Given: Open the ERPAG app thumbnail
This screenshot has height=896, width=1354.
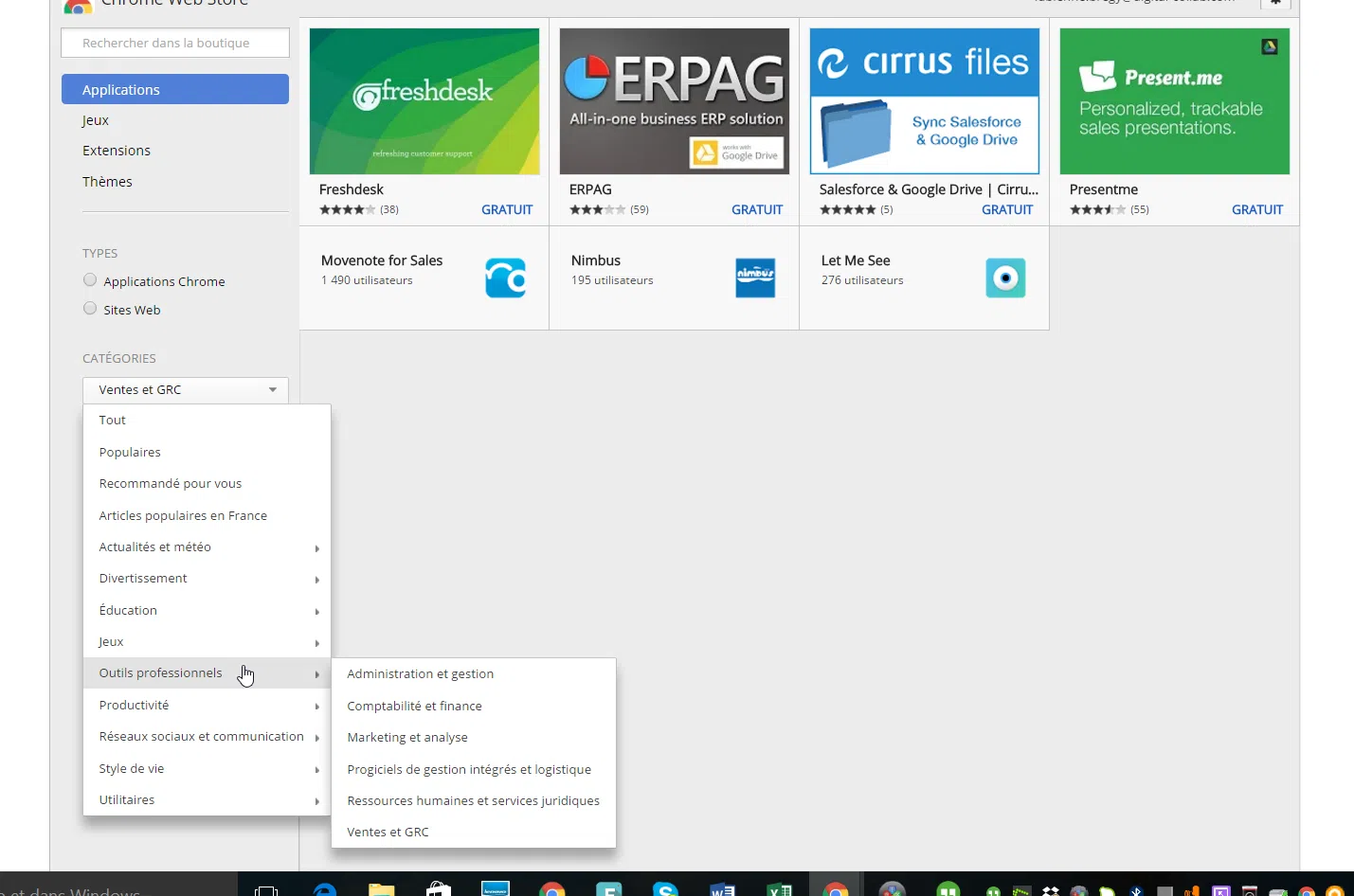Looking at the screenshot, I should point(675,101).
